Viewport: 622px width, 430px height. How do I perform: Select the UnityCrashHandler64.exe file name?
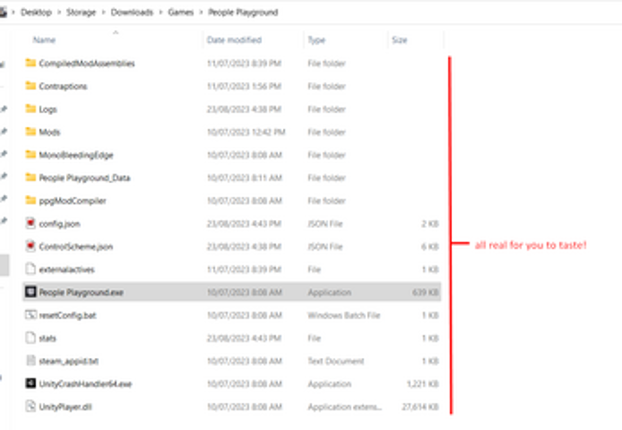click(85, 384)
